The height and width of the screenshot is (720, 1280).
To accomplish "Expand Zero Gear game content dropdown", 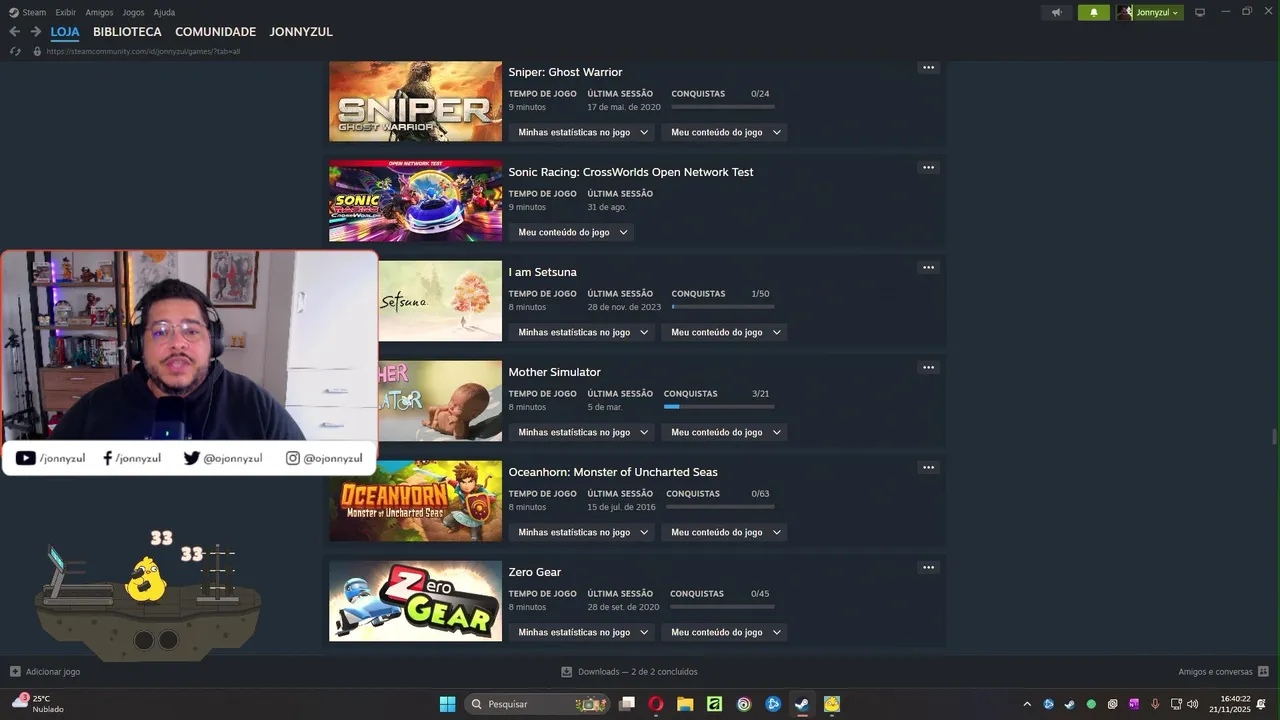I will coord(724,632).
